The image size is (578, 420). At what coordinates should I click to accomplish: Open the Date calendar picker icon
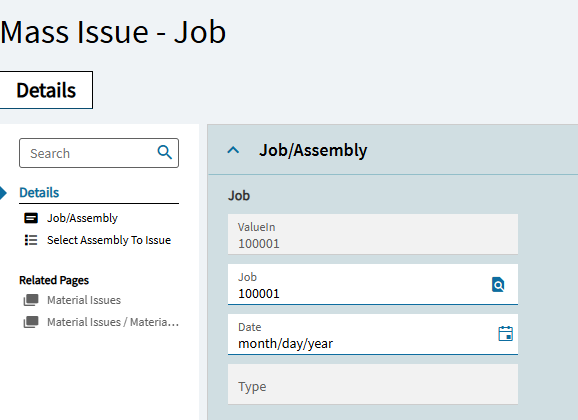coord(505,333)
